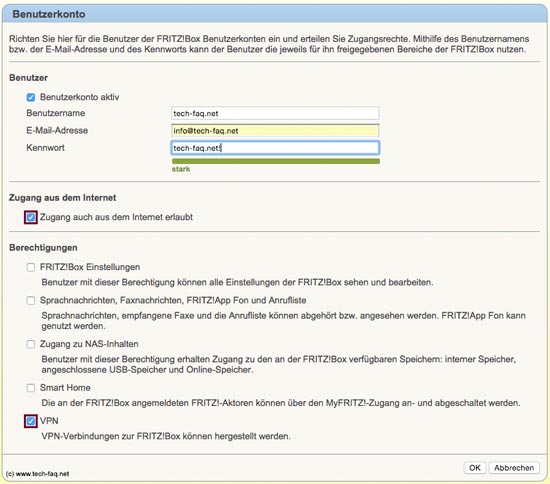Click the 'VPN' label text

(x=49, y=421)
